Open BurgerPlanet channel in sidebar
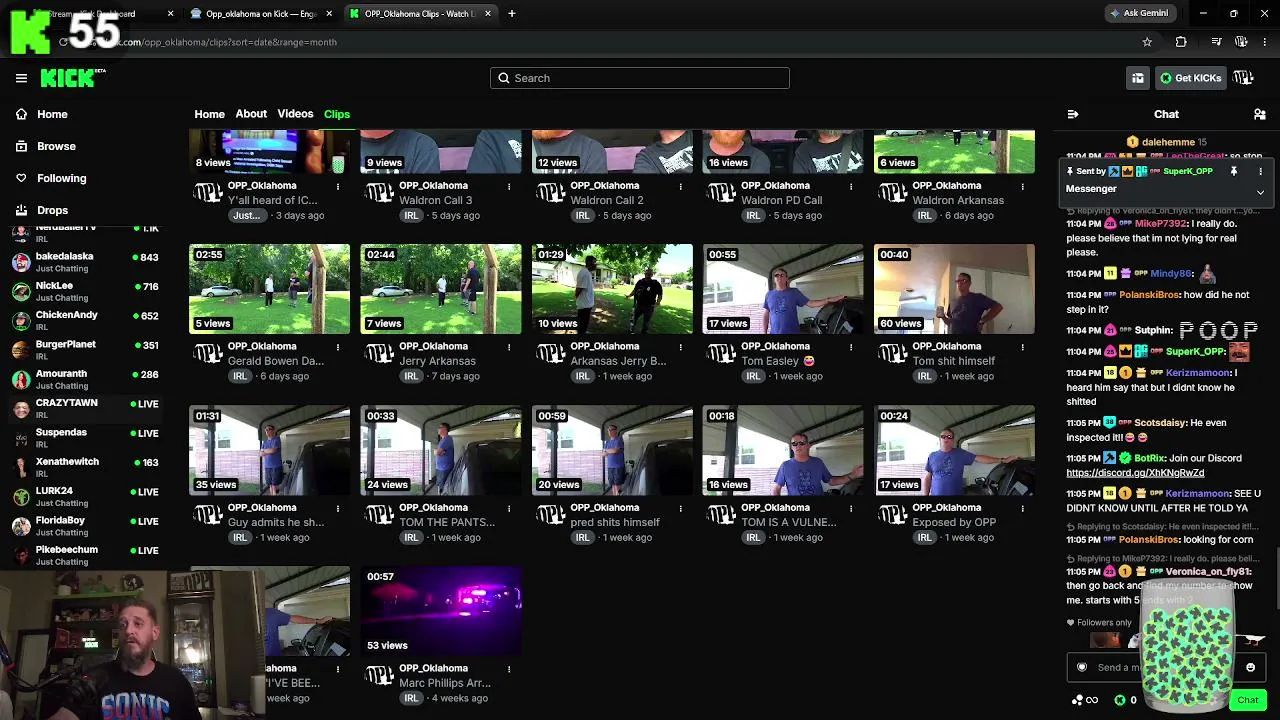 [86, 350]
